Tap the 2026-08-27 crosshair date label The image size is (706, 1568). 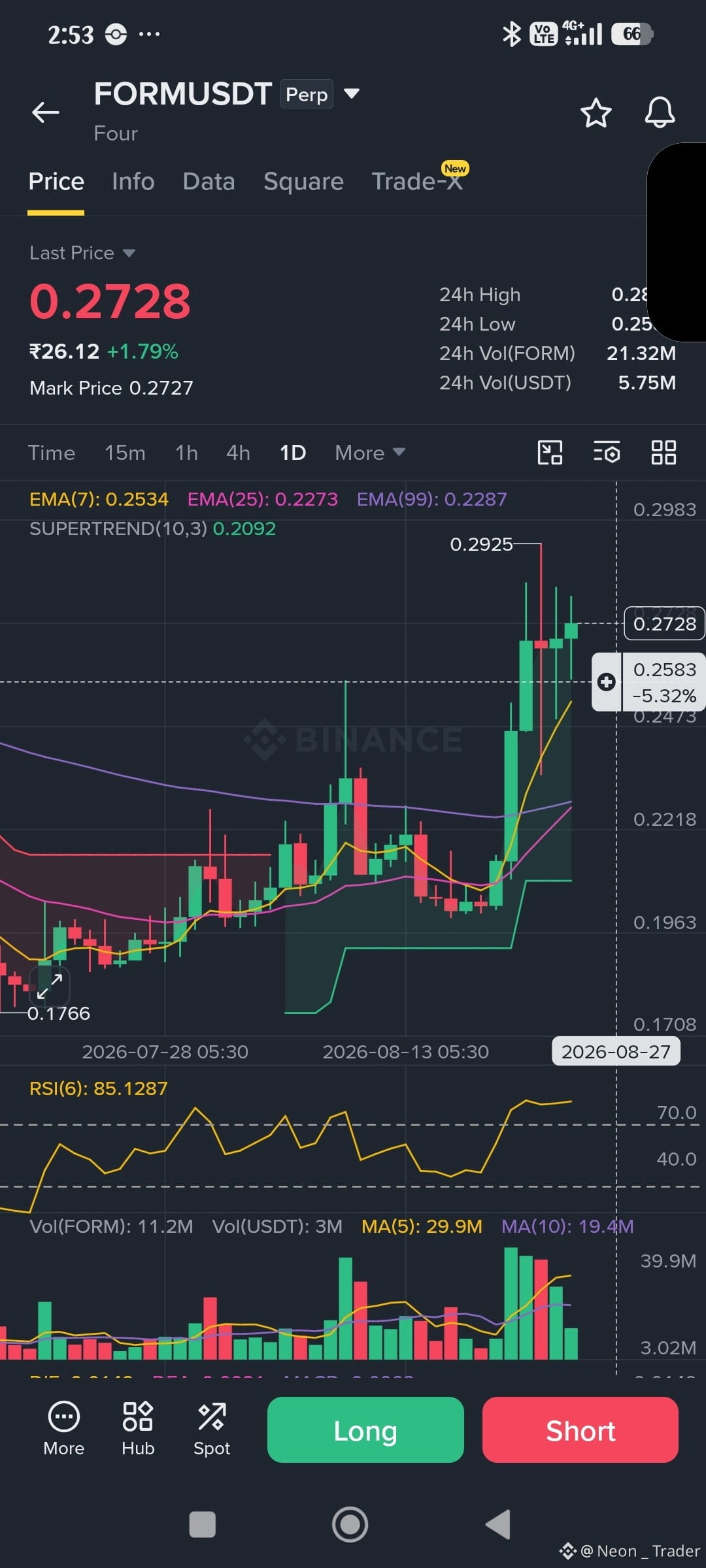point(616,1052)
